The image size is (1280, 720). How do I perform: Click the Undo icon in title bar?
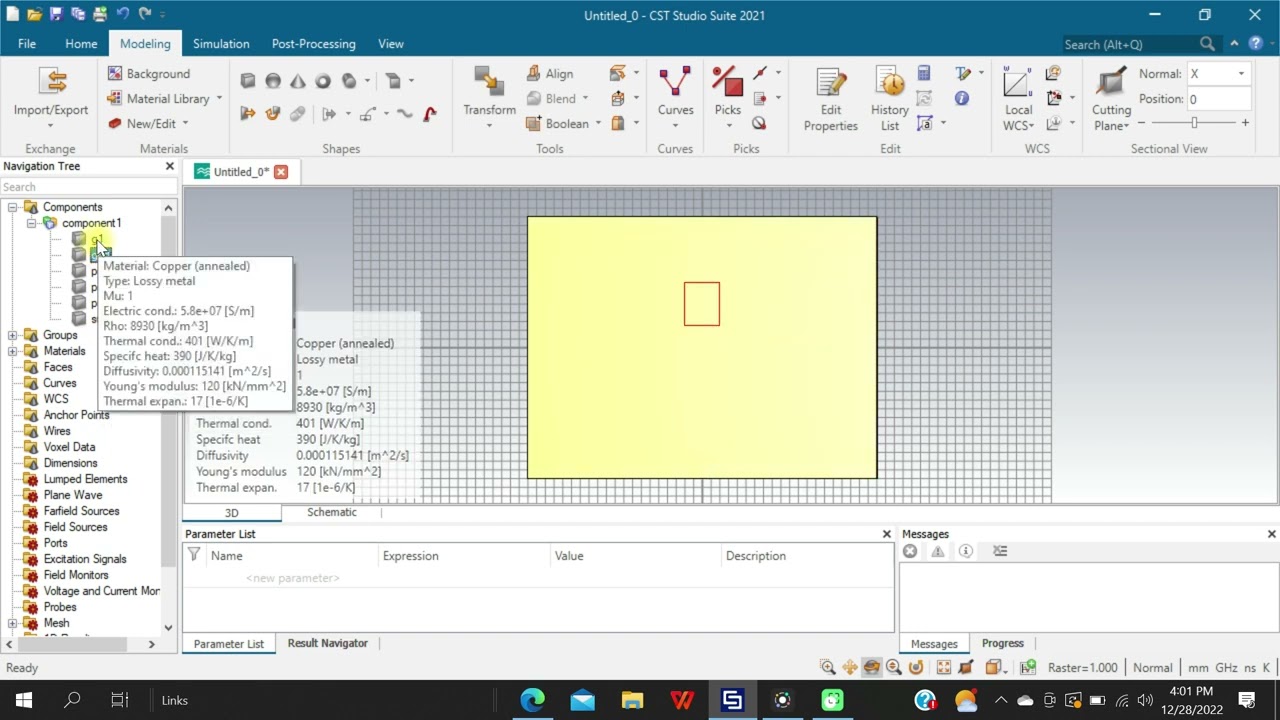coord(122,14)
